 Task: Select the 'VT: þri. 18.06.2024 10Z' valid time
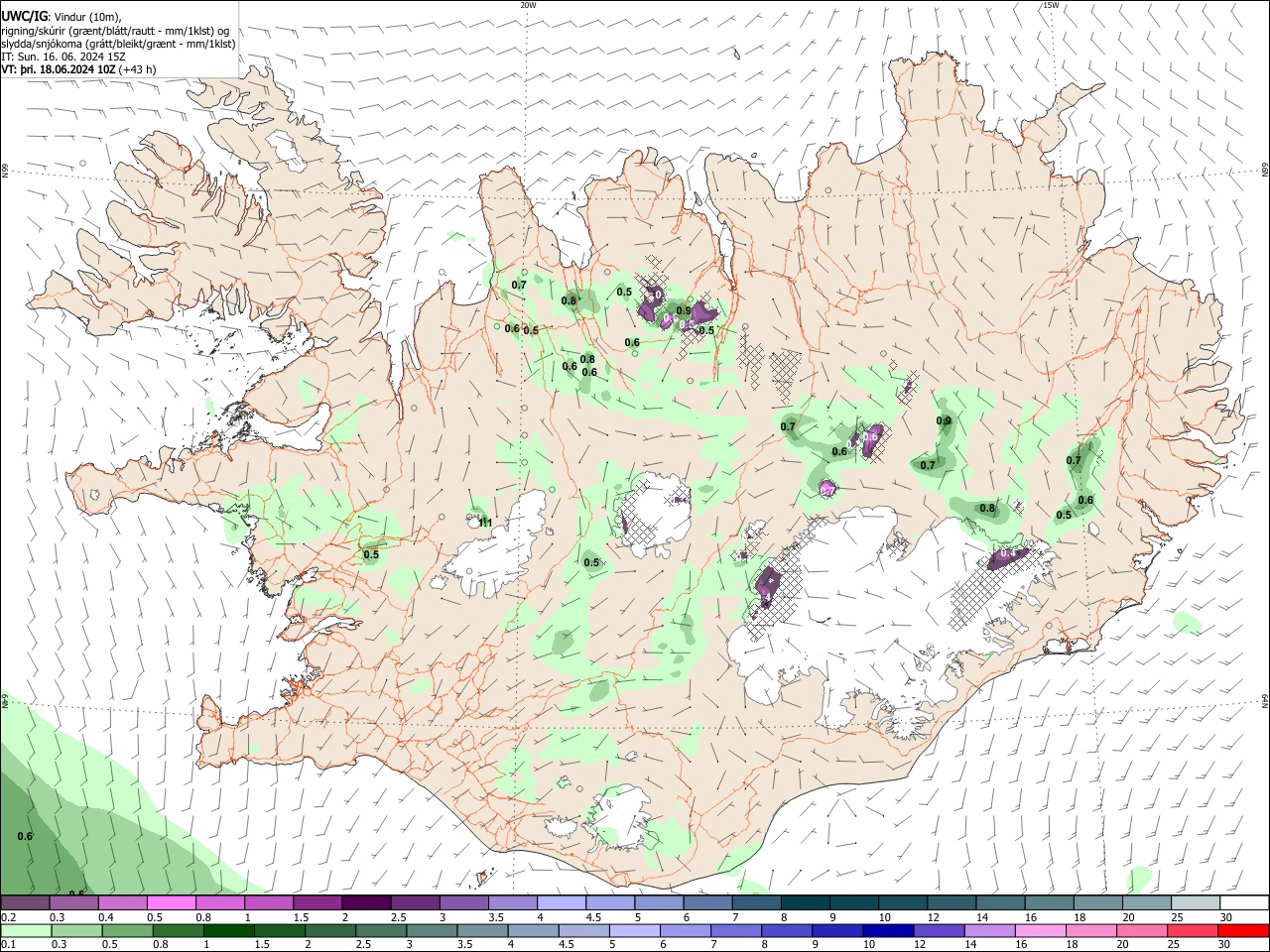[60, 69]
